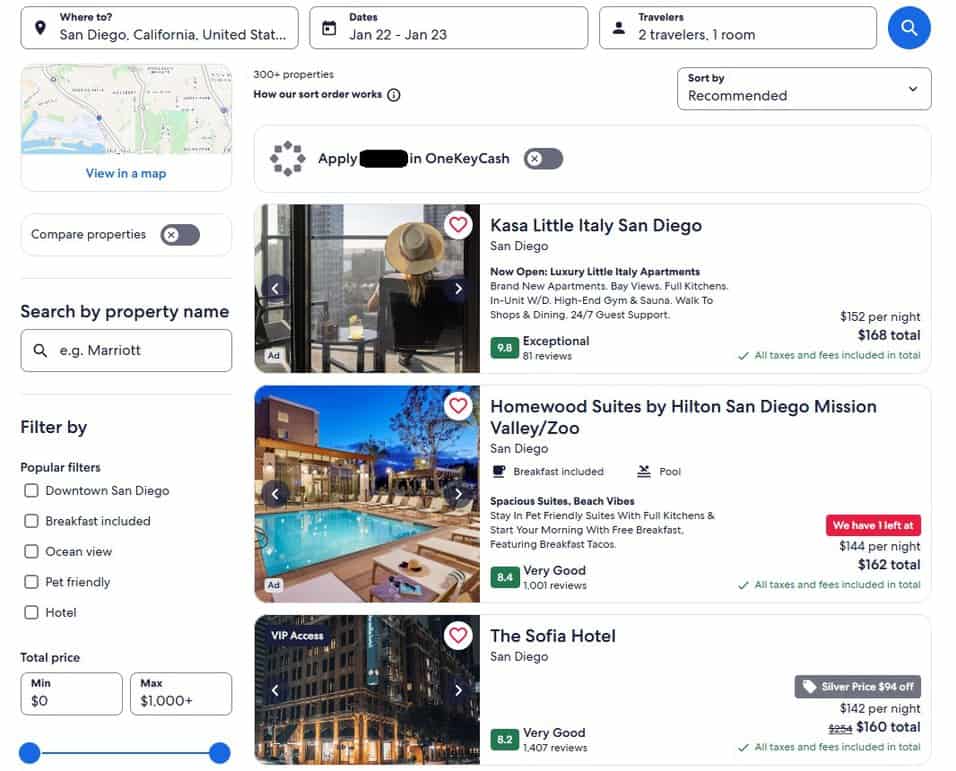Select the Downtown San Diego filter
This screenshot has width=956, height=771.
click(x=31, y=491)
